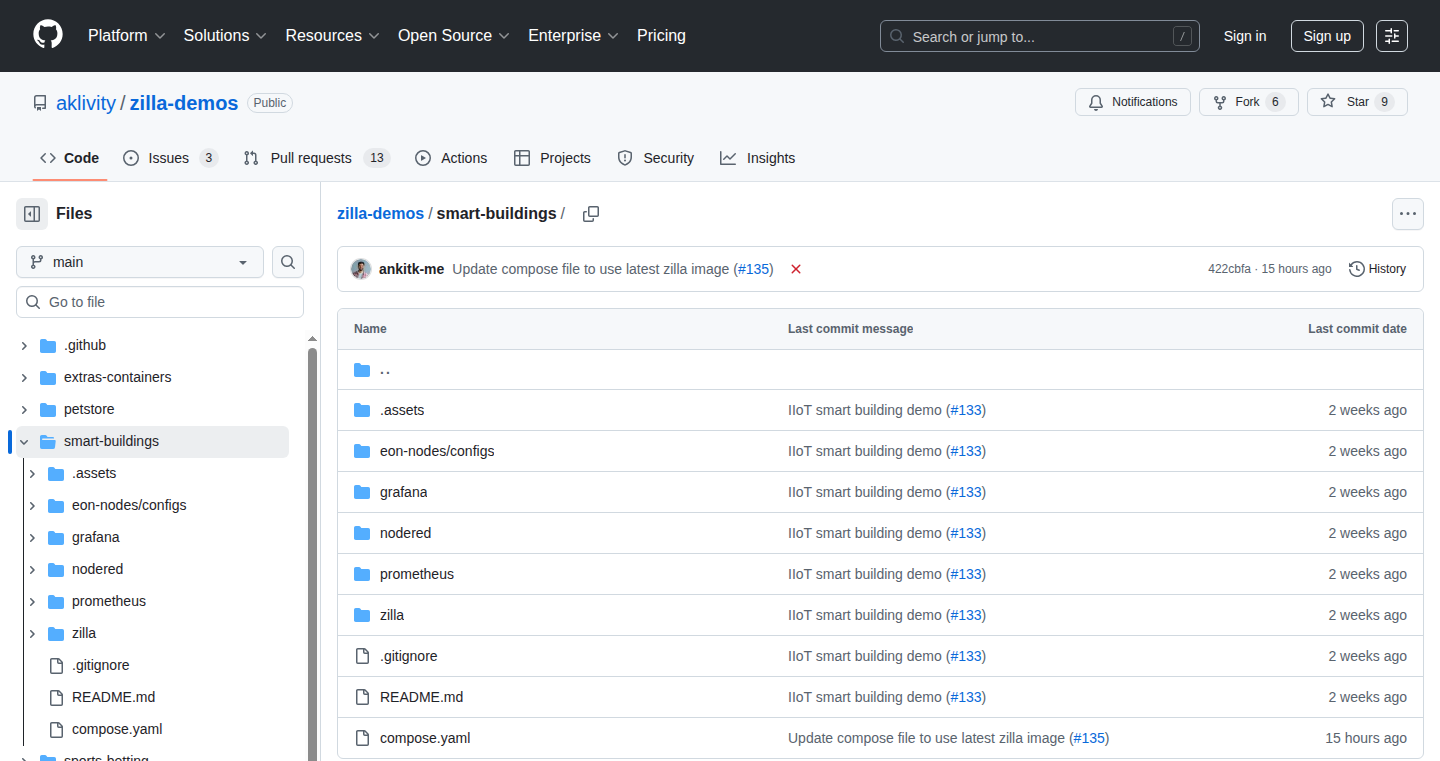Click the zilla folder icon in table
Viewport: 1440px width, 761px height.
tap(362, 615)
